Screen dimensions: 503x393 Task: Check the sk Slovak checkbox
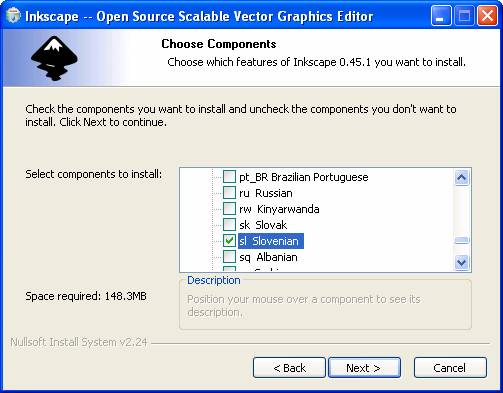[229, 225]
